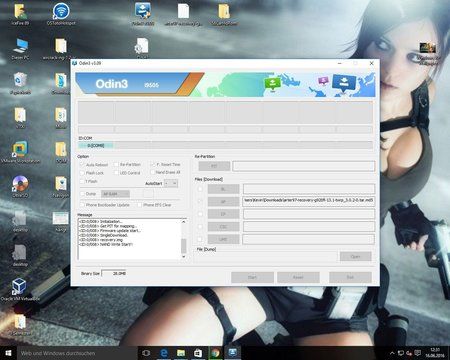Screen dimensions: 450x360
Task: Enable the Re-Partition option checkbox
Action: pyautogui.click(x=116, y=164)
